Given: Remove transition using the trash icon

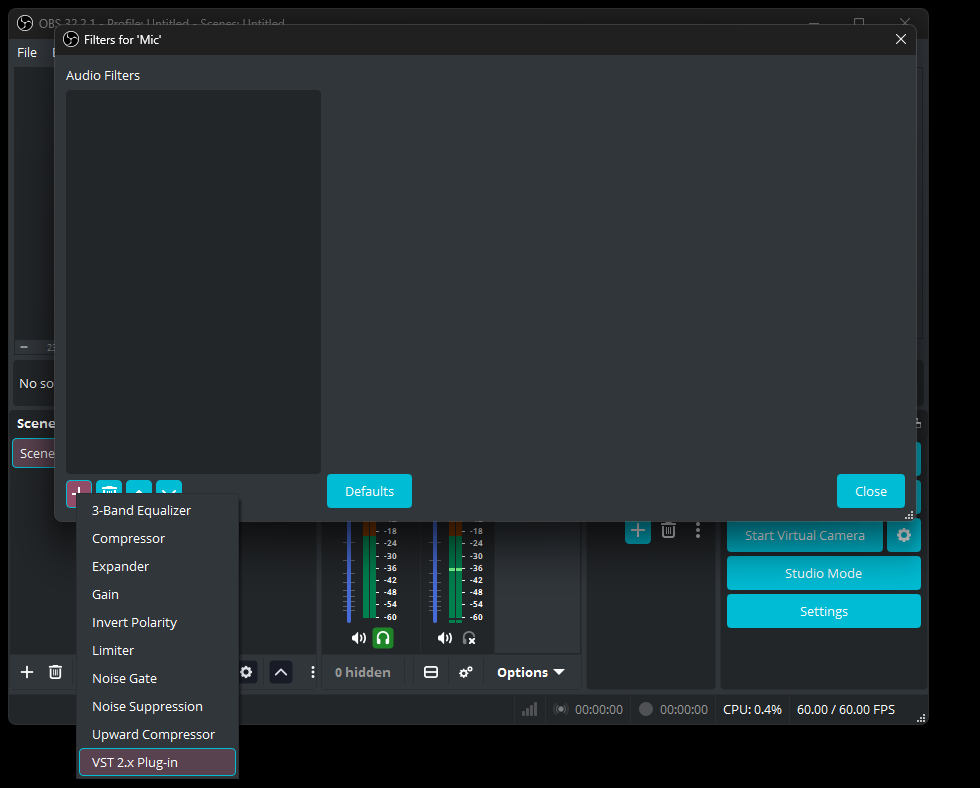Looking at the screenshot, I should pos(669,531).
